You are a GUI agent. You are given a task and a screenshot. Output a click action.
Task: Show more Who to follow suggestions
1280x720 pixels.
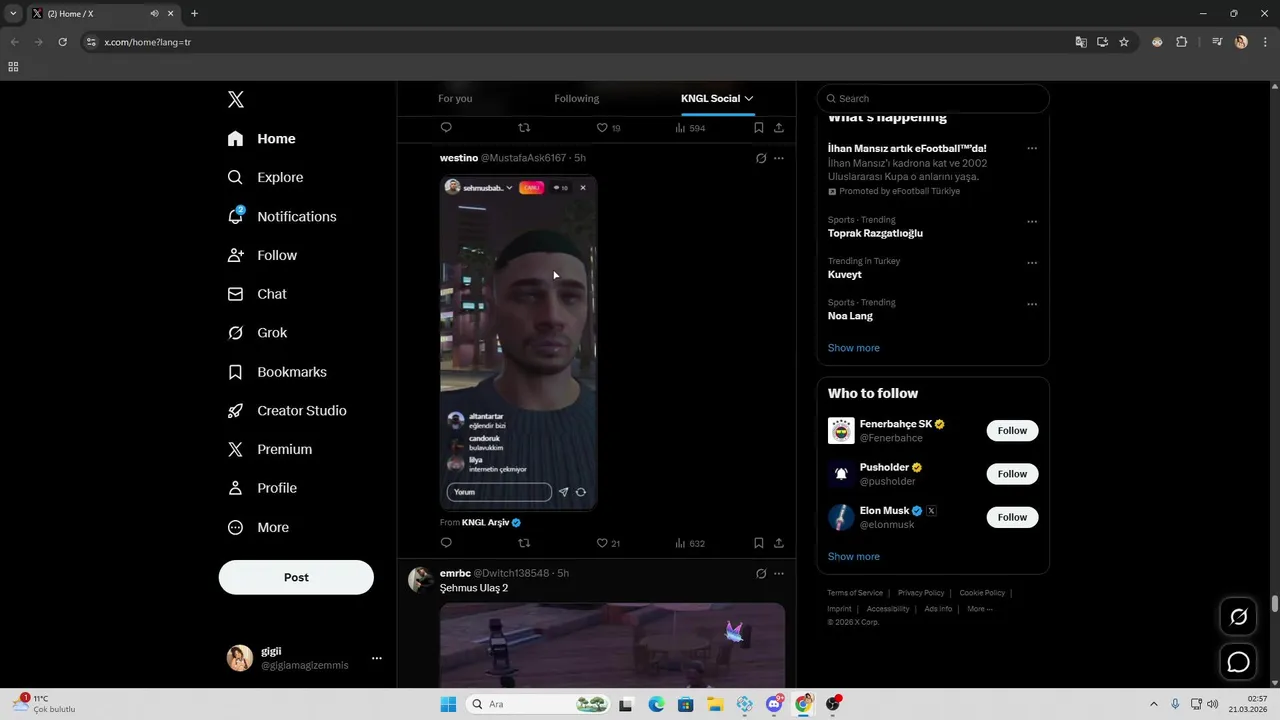(x=853, y=556)
